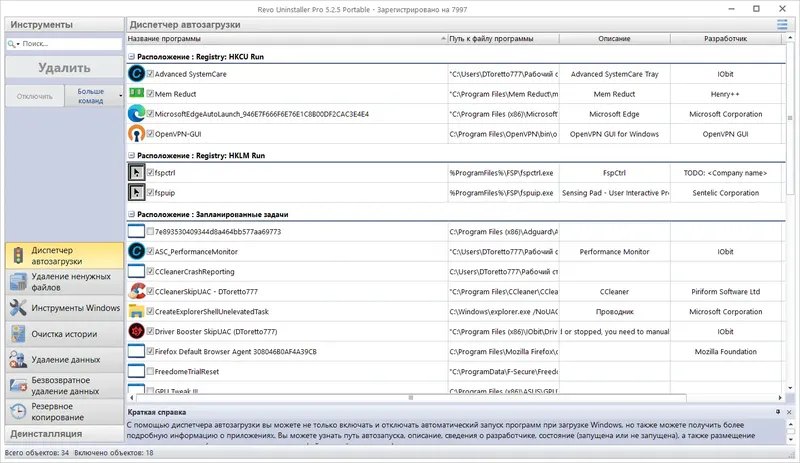Open the search options dropdown arrow
800x463 pixels.
point(18,44)
